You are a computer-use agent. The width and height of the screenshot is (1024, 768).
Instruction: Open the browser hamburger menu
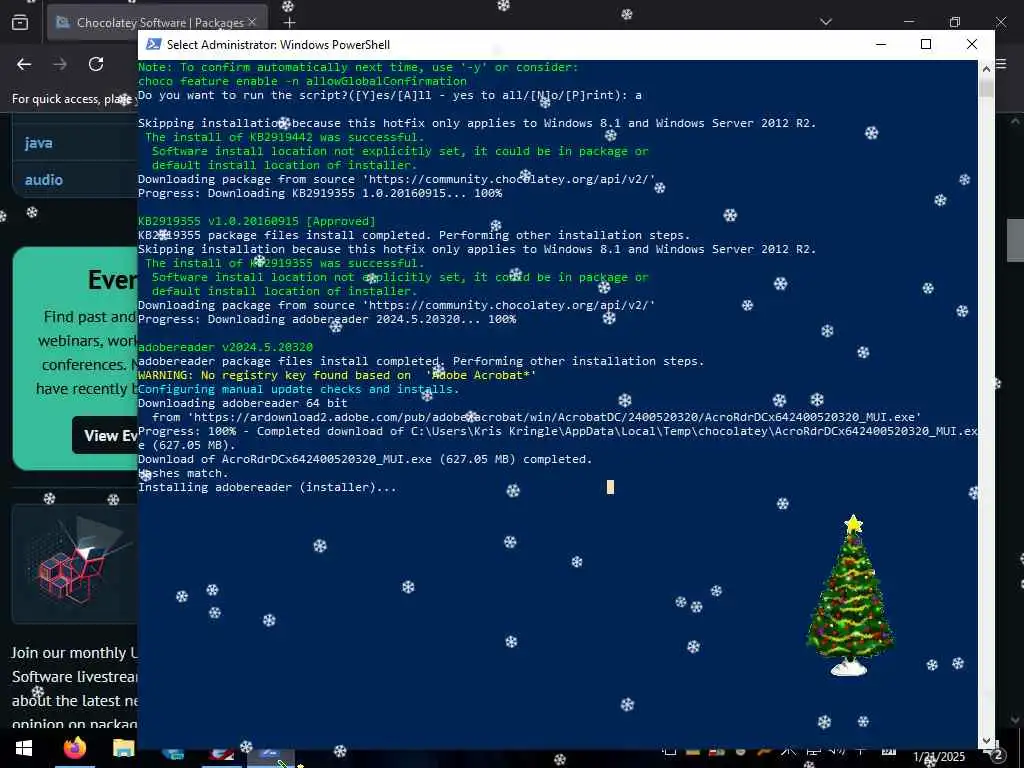click(x=1001, y=65)
